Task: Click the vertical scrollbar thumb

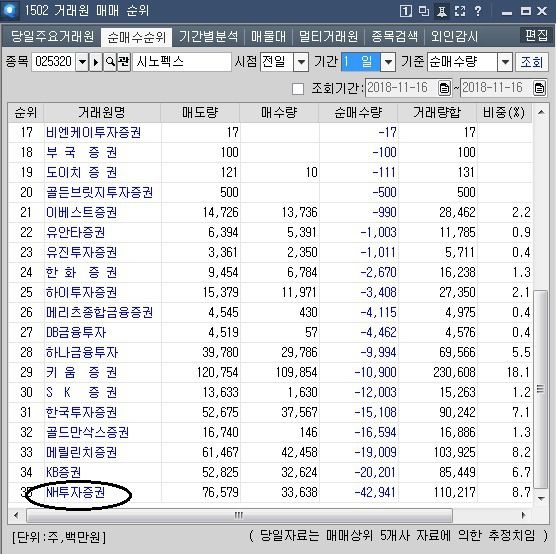Action: click(x=540, y=389)
